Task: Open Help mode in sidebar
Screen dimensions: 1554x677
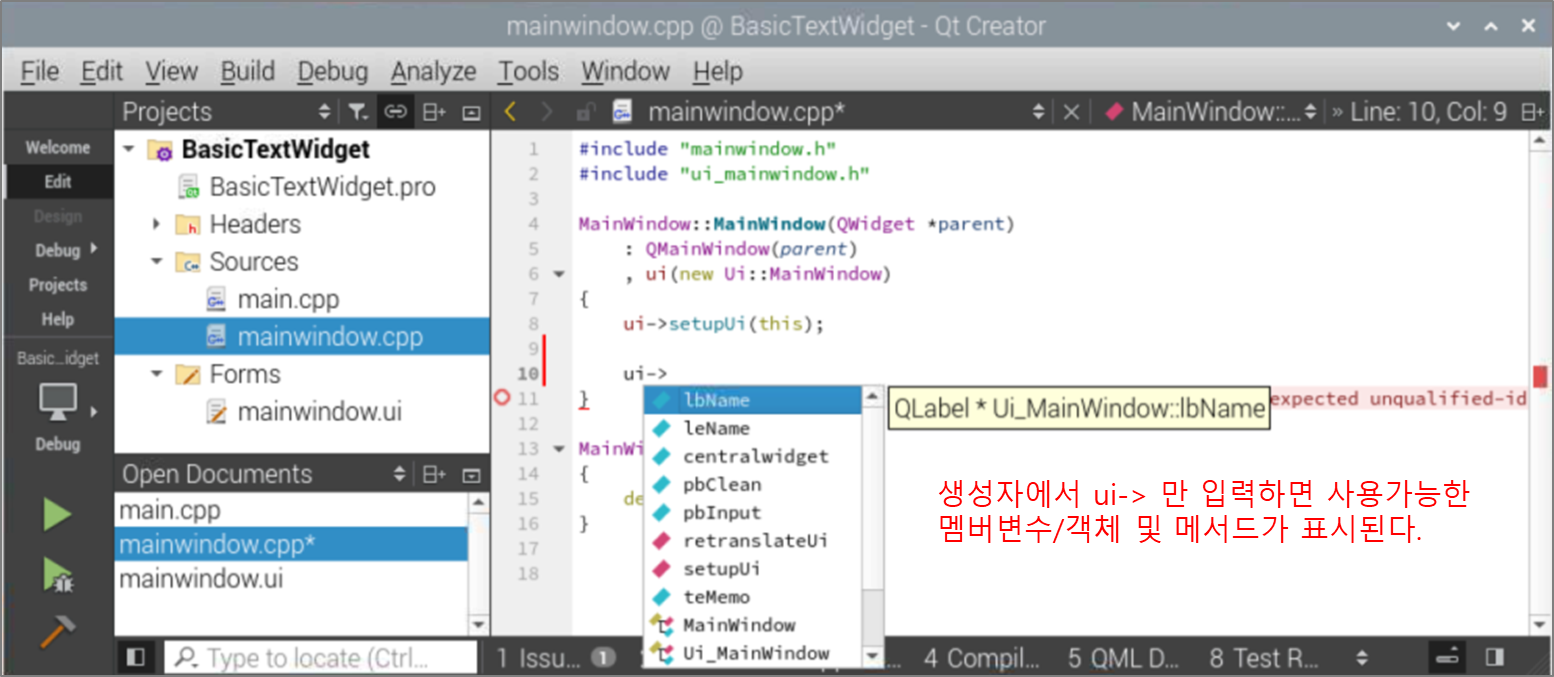Action: [x=57, y=319]
